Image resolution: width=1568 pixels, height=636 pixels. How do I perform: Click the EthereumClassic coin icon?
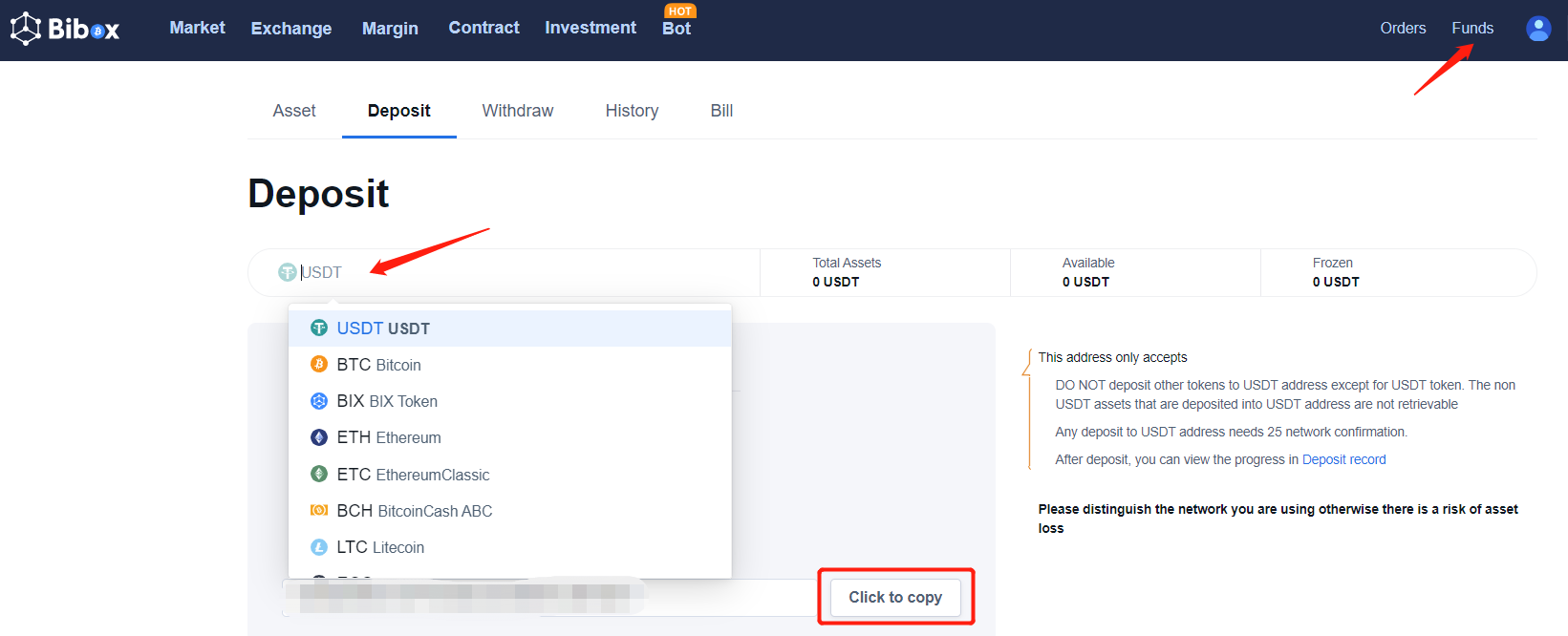[x=319, y=474]
